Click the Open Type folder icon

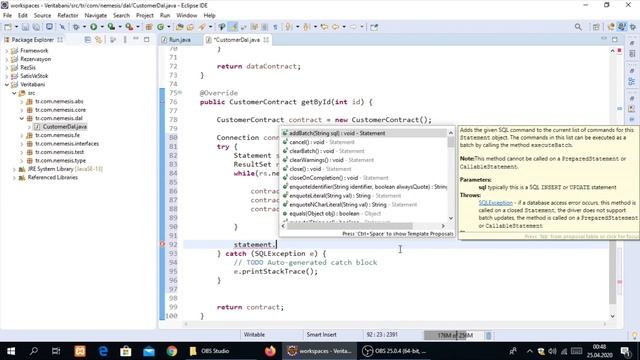[x=180, y=27]
